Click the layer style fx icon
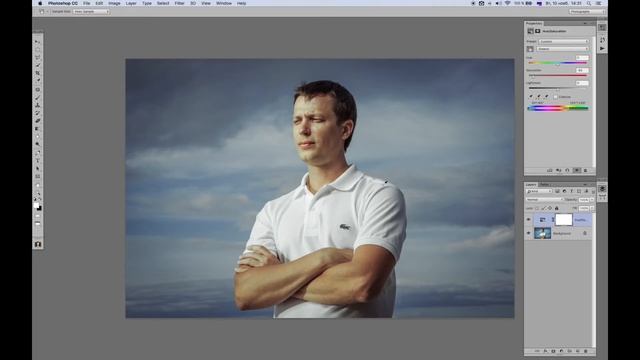This screenshot has width=640, height=360. pos(545,351)
